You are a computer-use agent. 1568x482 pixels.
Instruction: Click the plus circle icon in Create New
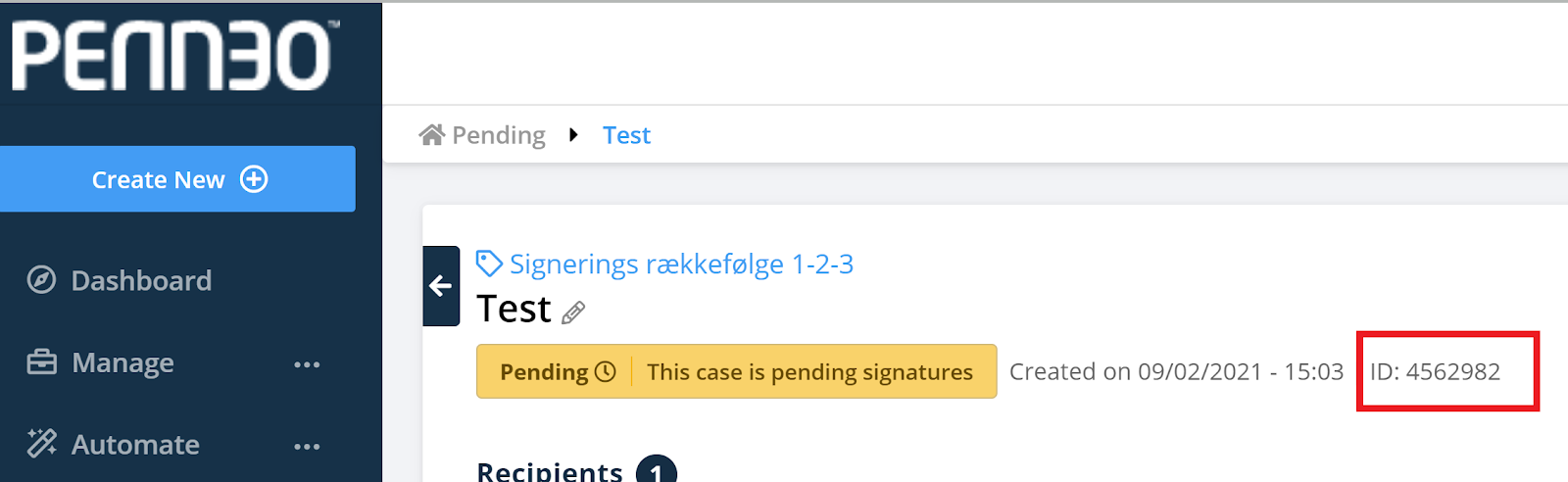tap(254, 179)
